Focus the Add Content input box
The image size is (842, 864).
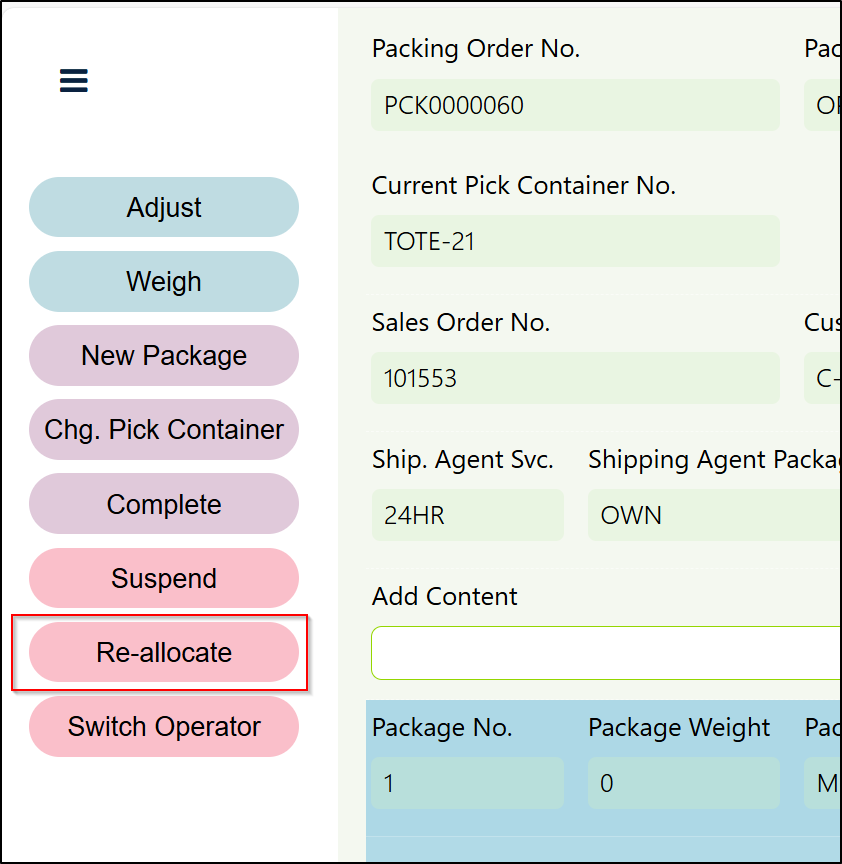605,653
